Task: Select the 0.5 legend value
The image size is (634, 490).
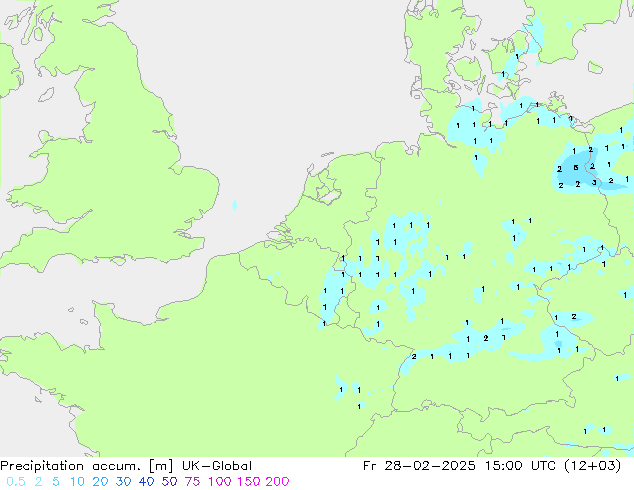Action: click(16, 482)
